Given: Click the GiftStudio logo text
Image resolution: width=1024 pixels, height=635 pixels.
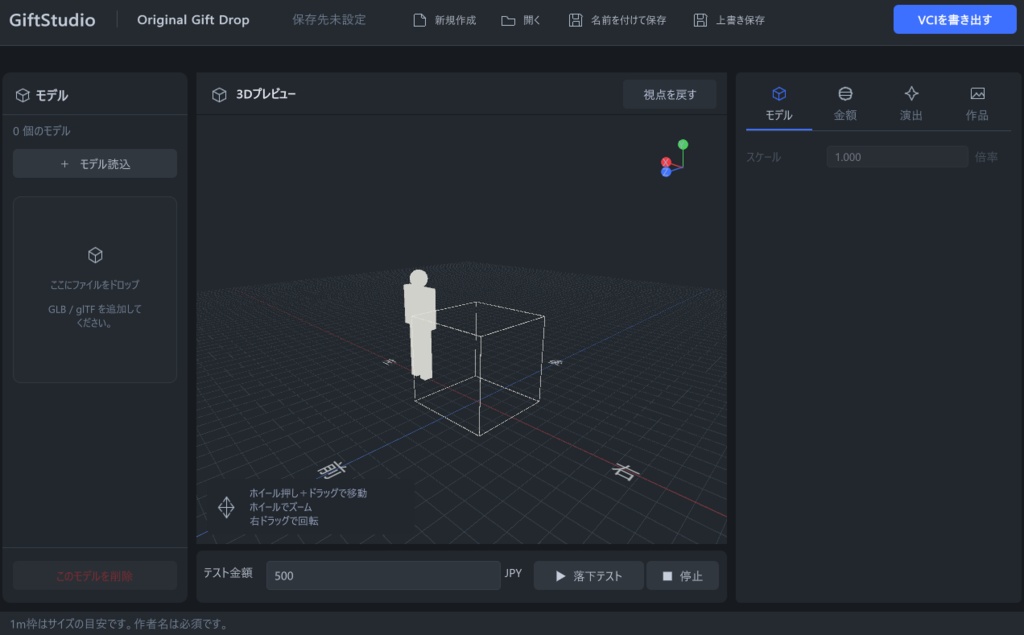Looking at the screenshot, I should [52, 20].
